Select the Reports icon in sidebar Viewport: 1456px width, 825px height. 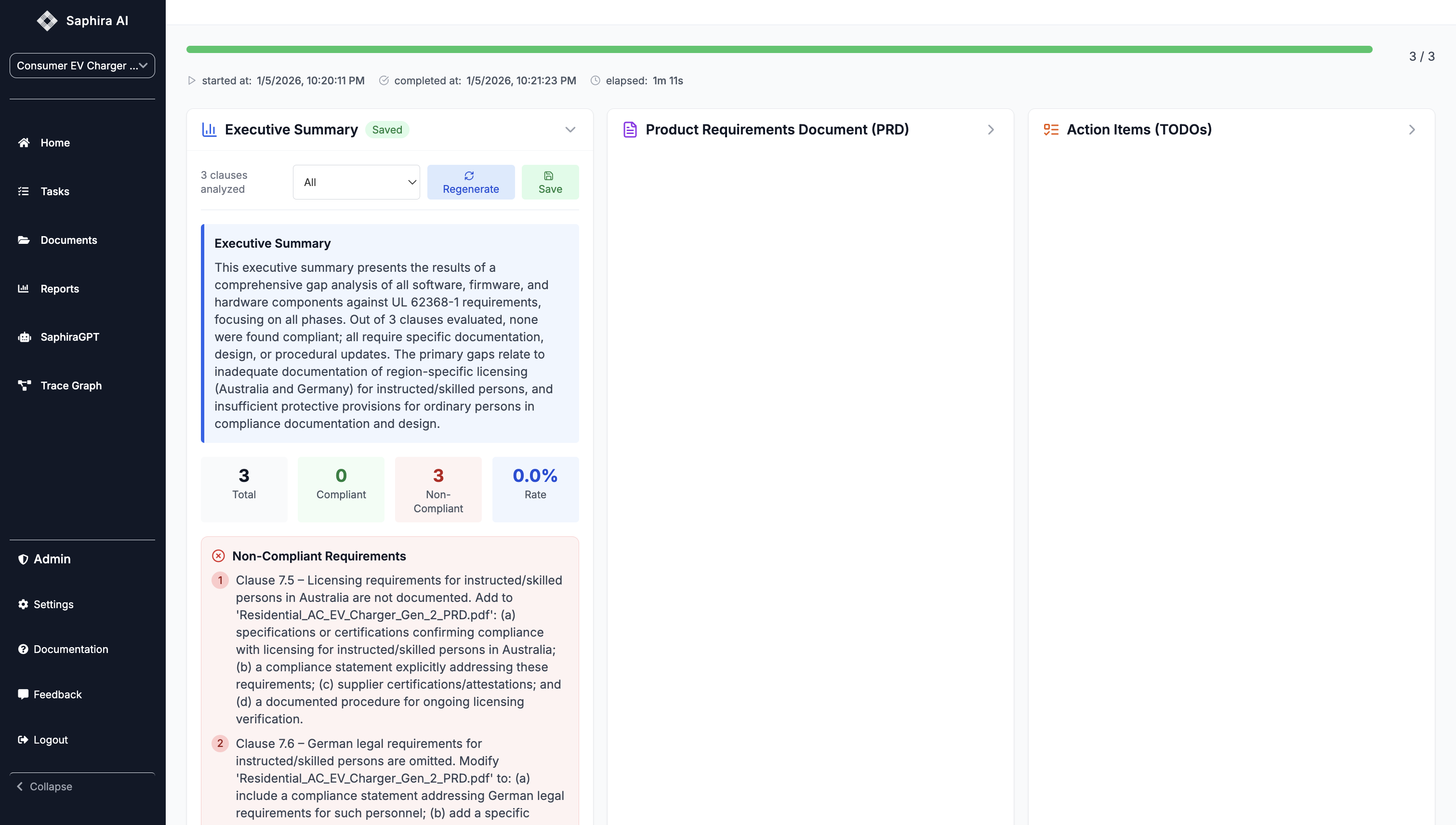pos(23,288)
